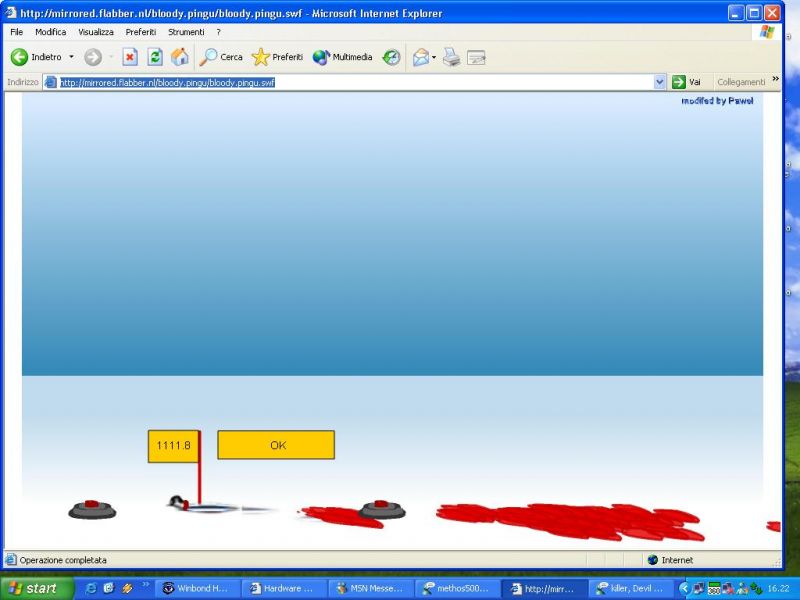800x600 pixels.
Task: Close the Internet Explorer window
Action: [x=772, y=13]
